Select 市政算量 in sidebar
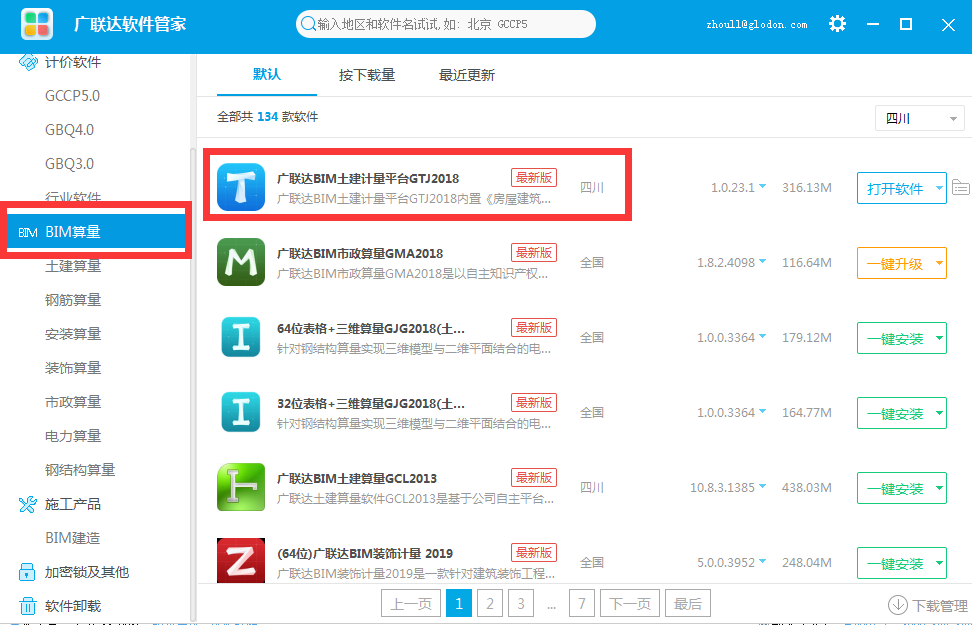The height and width of the screenshot is (625, 972). click(x=73, y=402)
